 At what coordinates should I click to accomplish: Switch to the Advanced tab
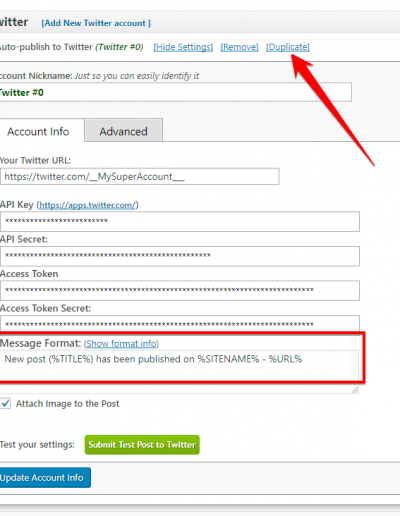click(123, 131)
